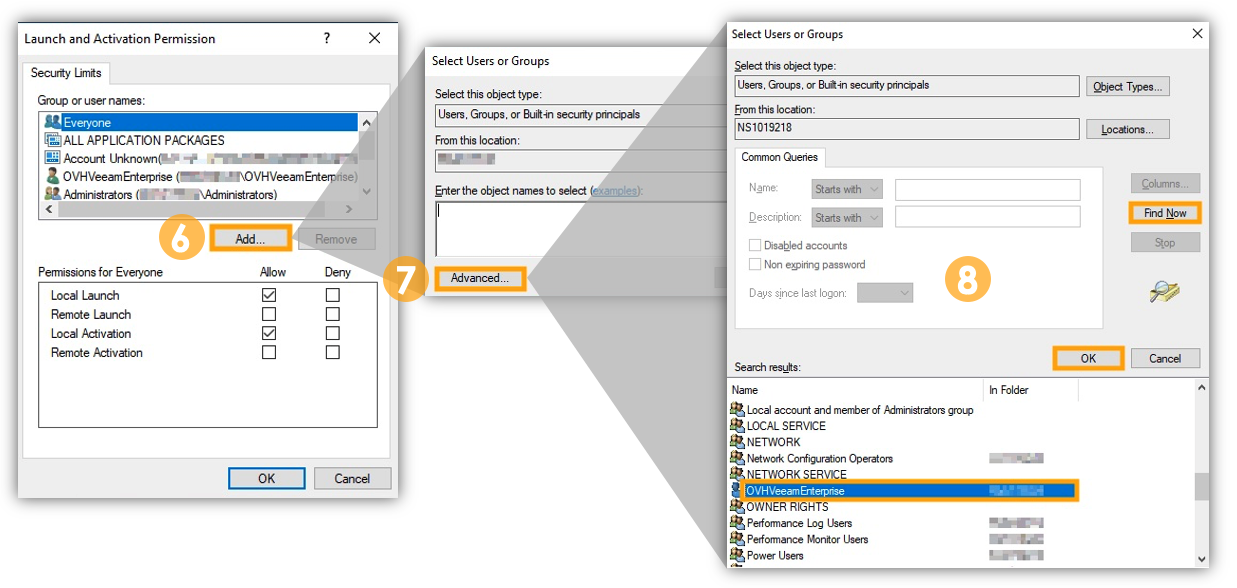
Task: Check Deny for Remote Launch
Action: [x=333, y=314]
